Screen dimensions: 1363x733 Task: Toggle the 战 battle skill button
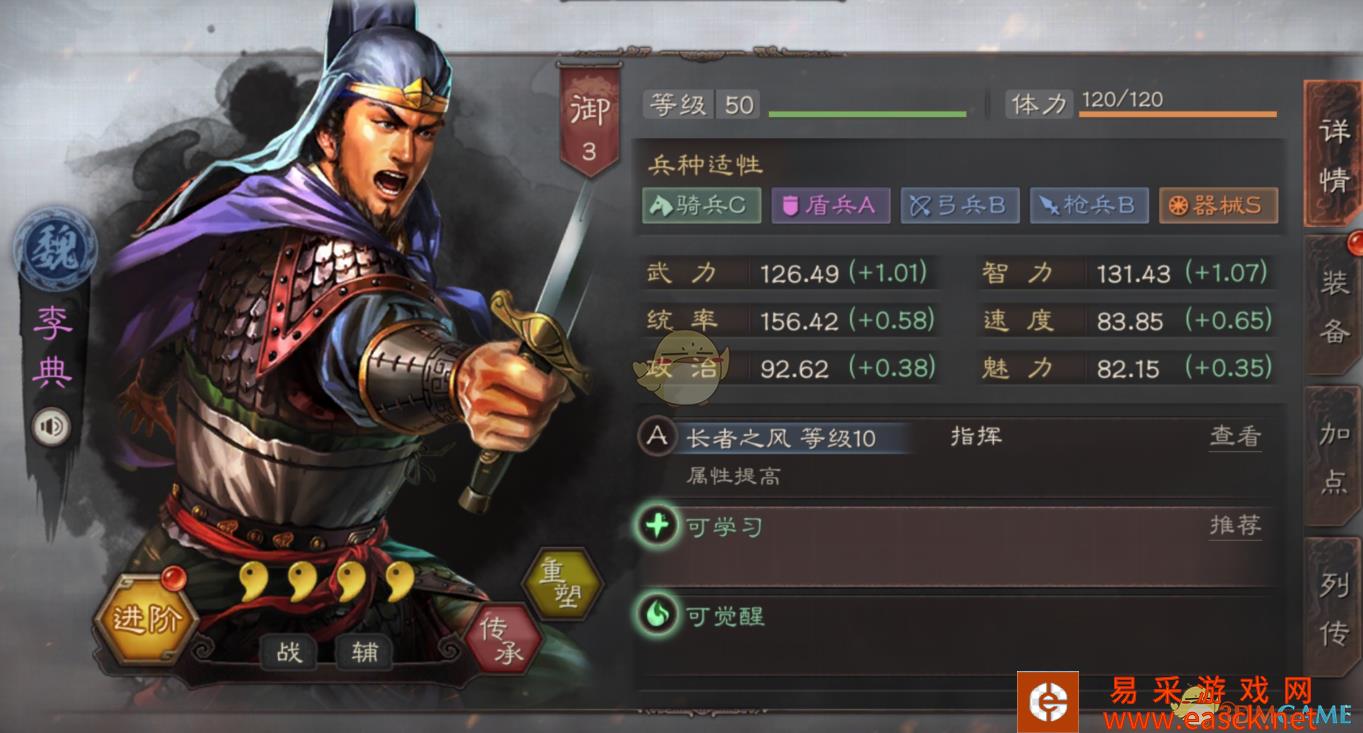click(x=288, y=653)
